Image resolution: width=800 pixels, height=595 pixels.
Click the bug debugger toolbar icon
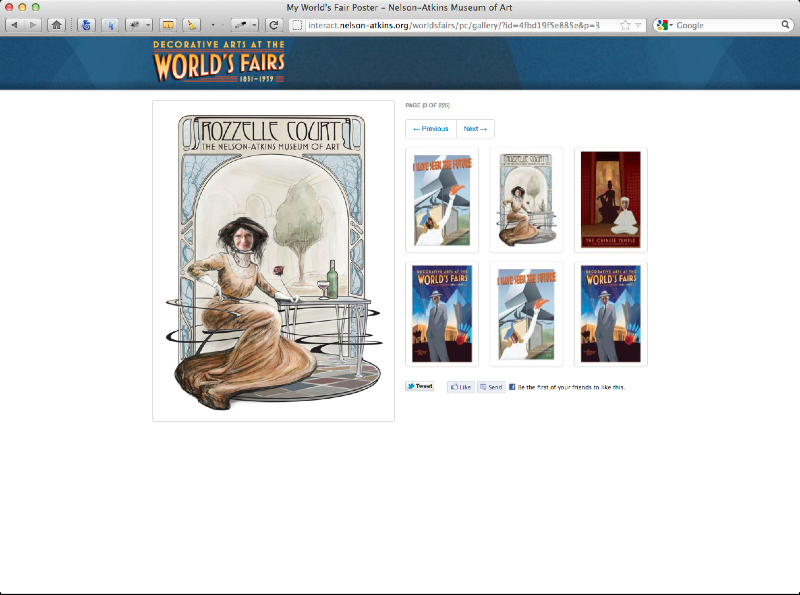coord(135,25)
